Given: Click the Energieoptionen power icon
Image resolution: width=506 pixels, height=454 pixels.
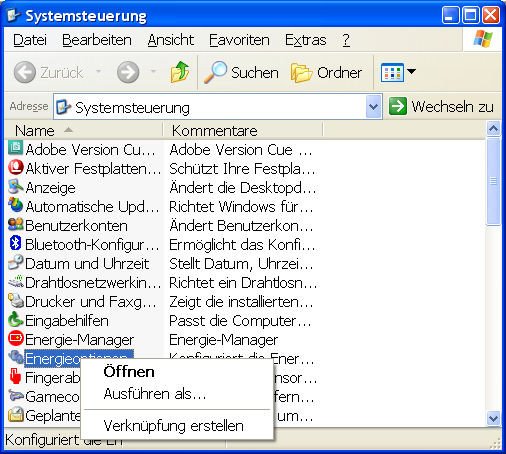Looking at the screenshot, I should click(x=15, y=358).
